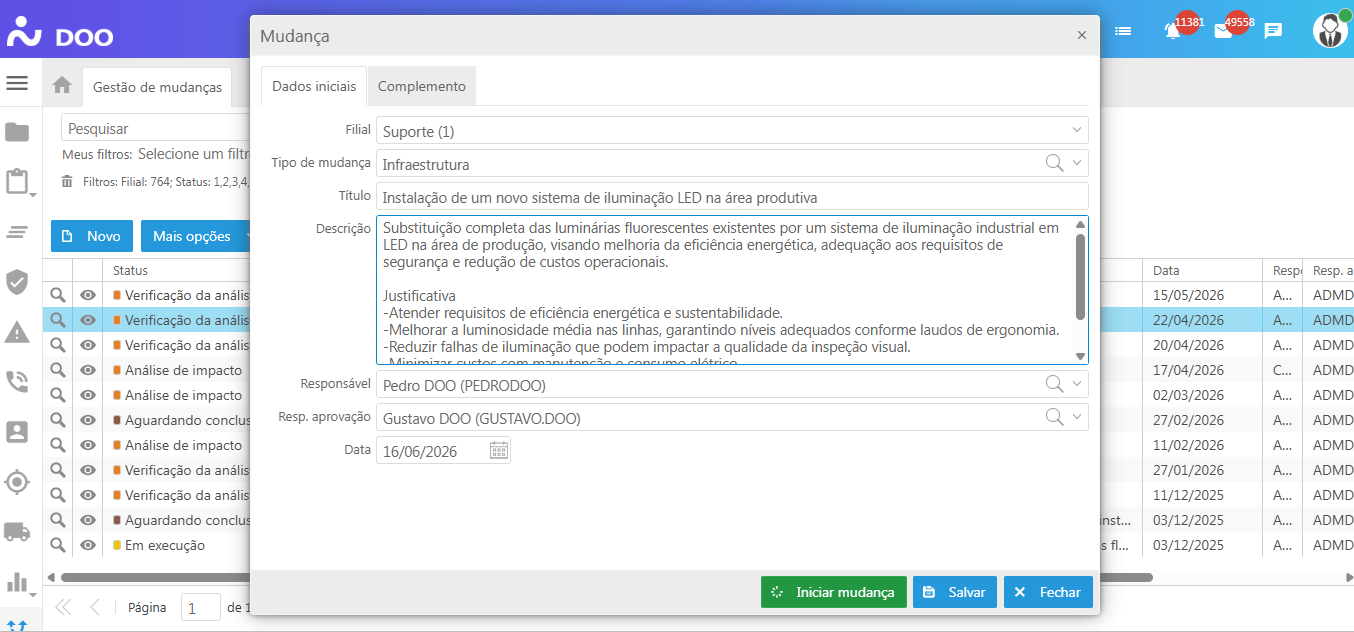Open the clipboard icon in the sidebar
Image resolution: width=1354 pixels, height=632 pixels.
point(17,182)
